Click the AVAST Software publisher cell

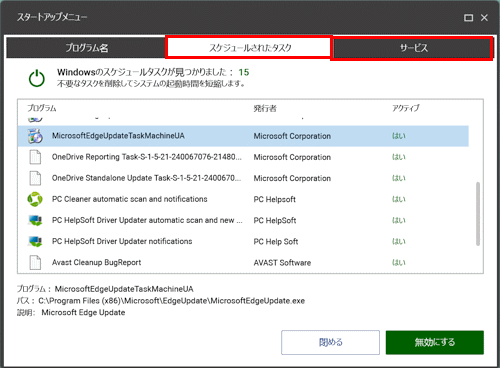pos(282,263)
